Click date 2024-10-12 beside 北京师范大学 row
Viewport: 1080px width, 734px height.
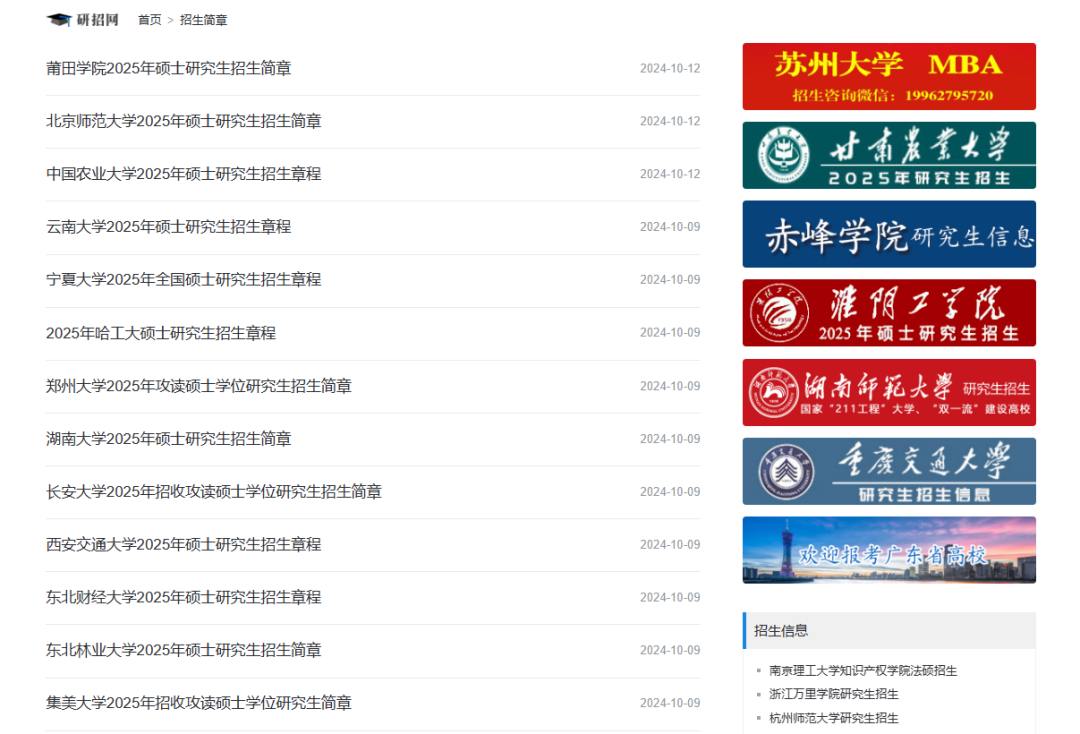[669, 121]
